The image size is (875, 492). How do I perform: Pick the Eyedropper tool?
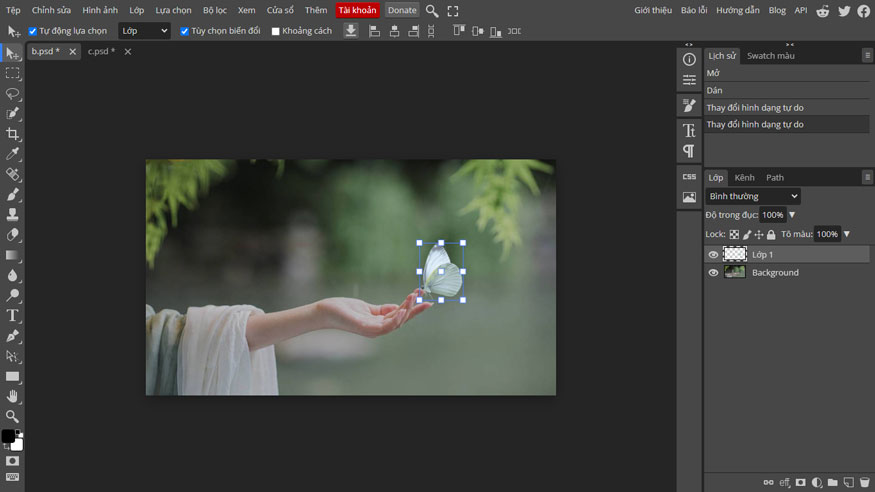pyautogui.click(x=13, y=154)
